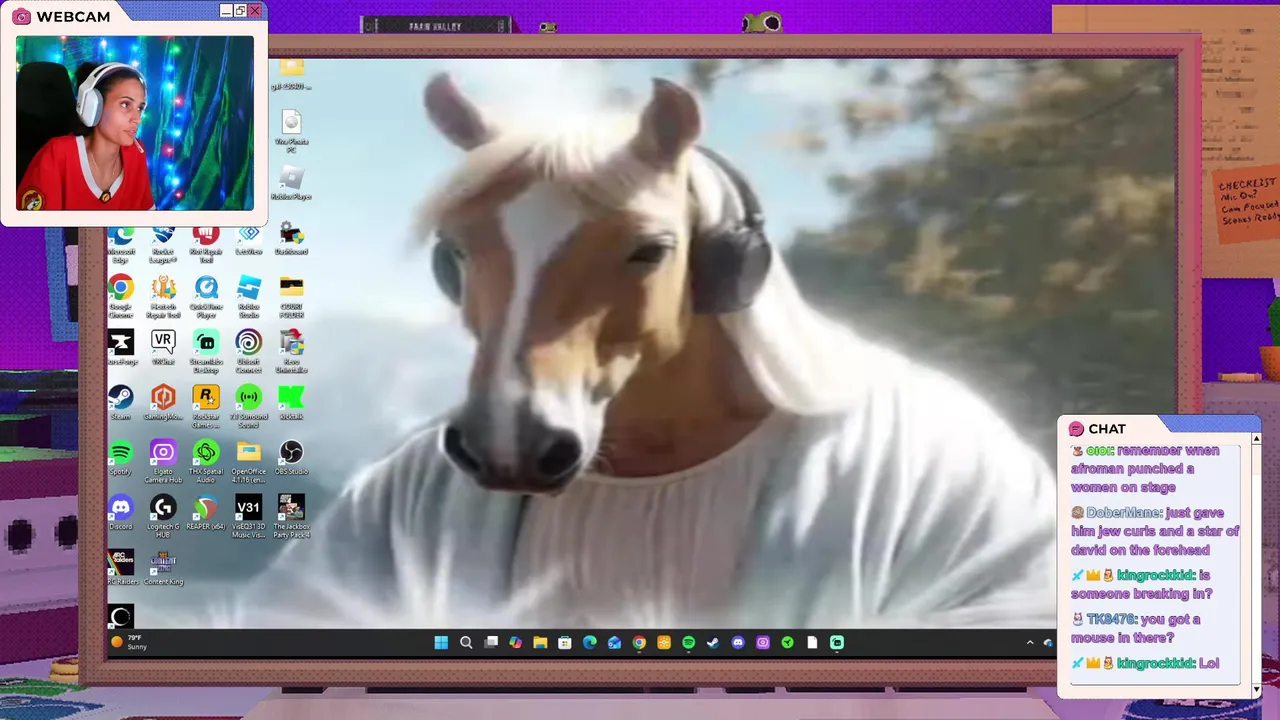Image resolution: width=1280 pixels, height=720 pixels.
Task: Launch The Jackbox Party Pack 4 shortcut
Action: 291,516
